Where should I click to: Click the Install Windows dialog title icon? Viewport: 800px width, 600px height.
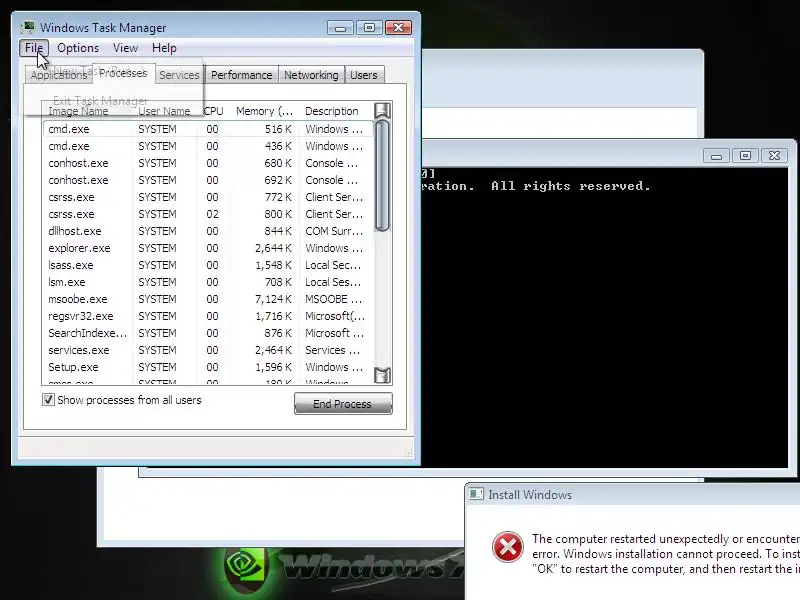point(477,494)
